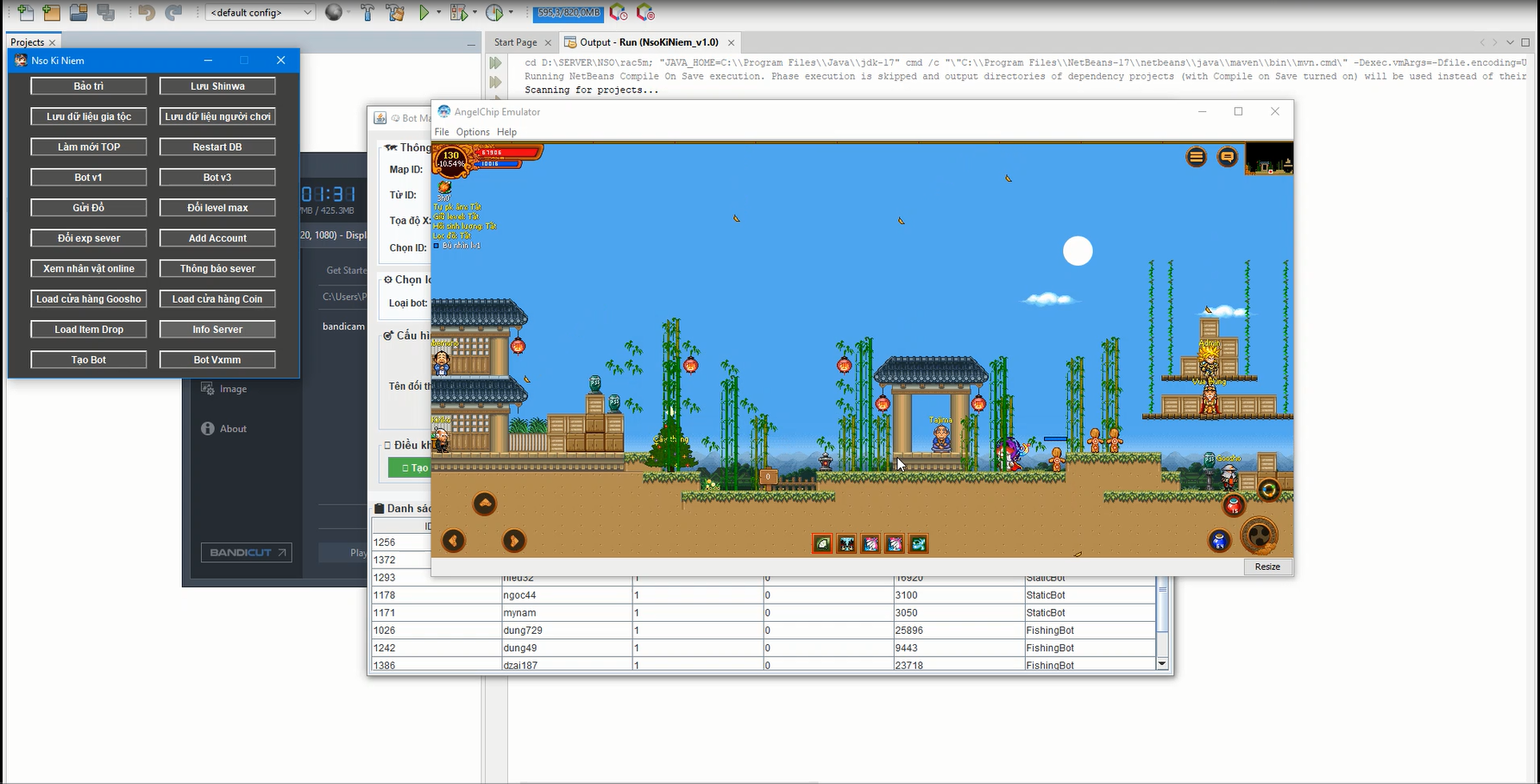Click the New File icon in NetBeans toolbar
Screen dimensions: 1540x784
(x=25, y=12)
